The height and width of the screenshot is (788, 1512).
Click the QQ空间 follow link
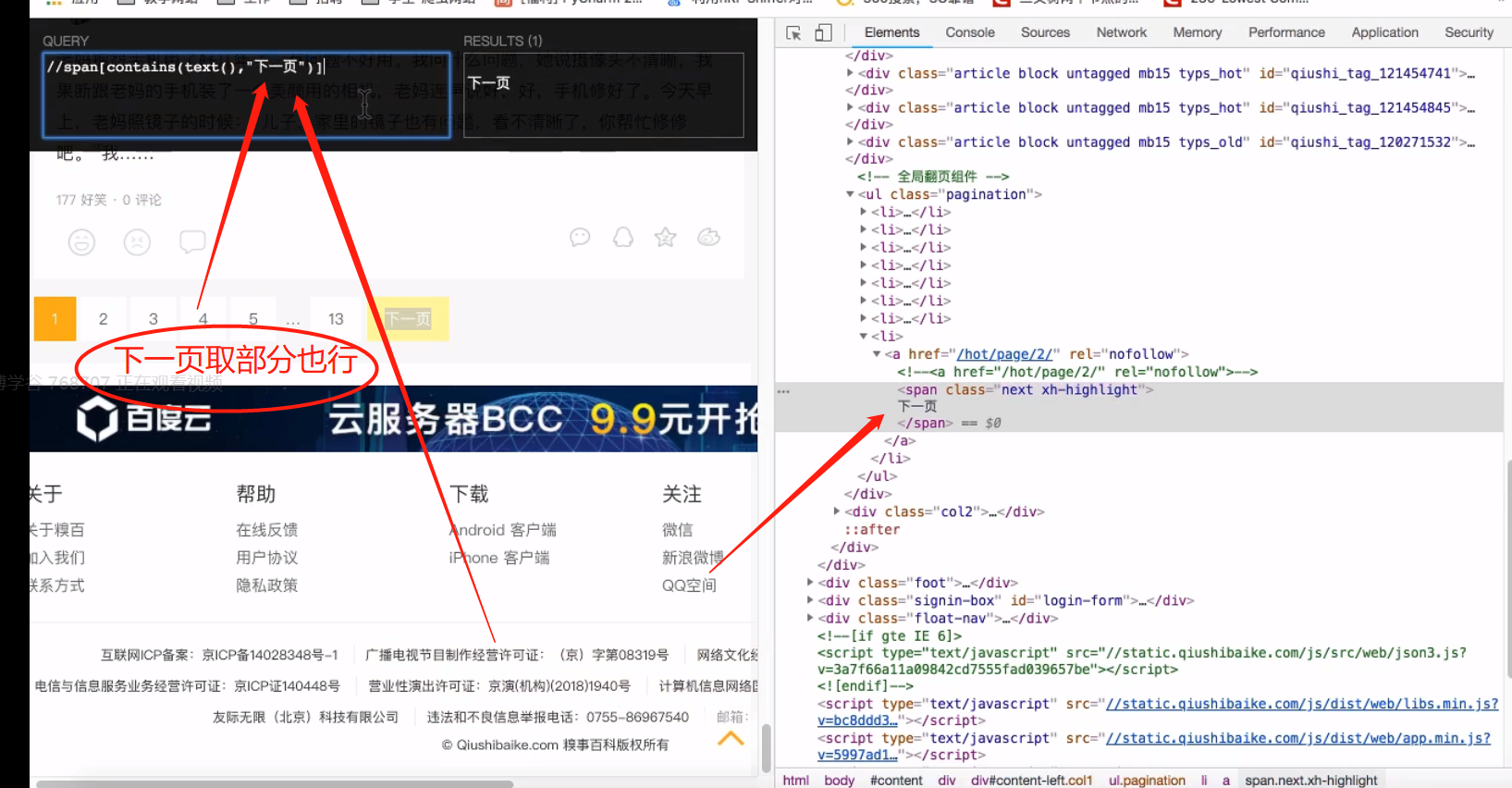tap(689, 585)
